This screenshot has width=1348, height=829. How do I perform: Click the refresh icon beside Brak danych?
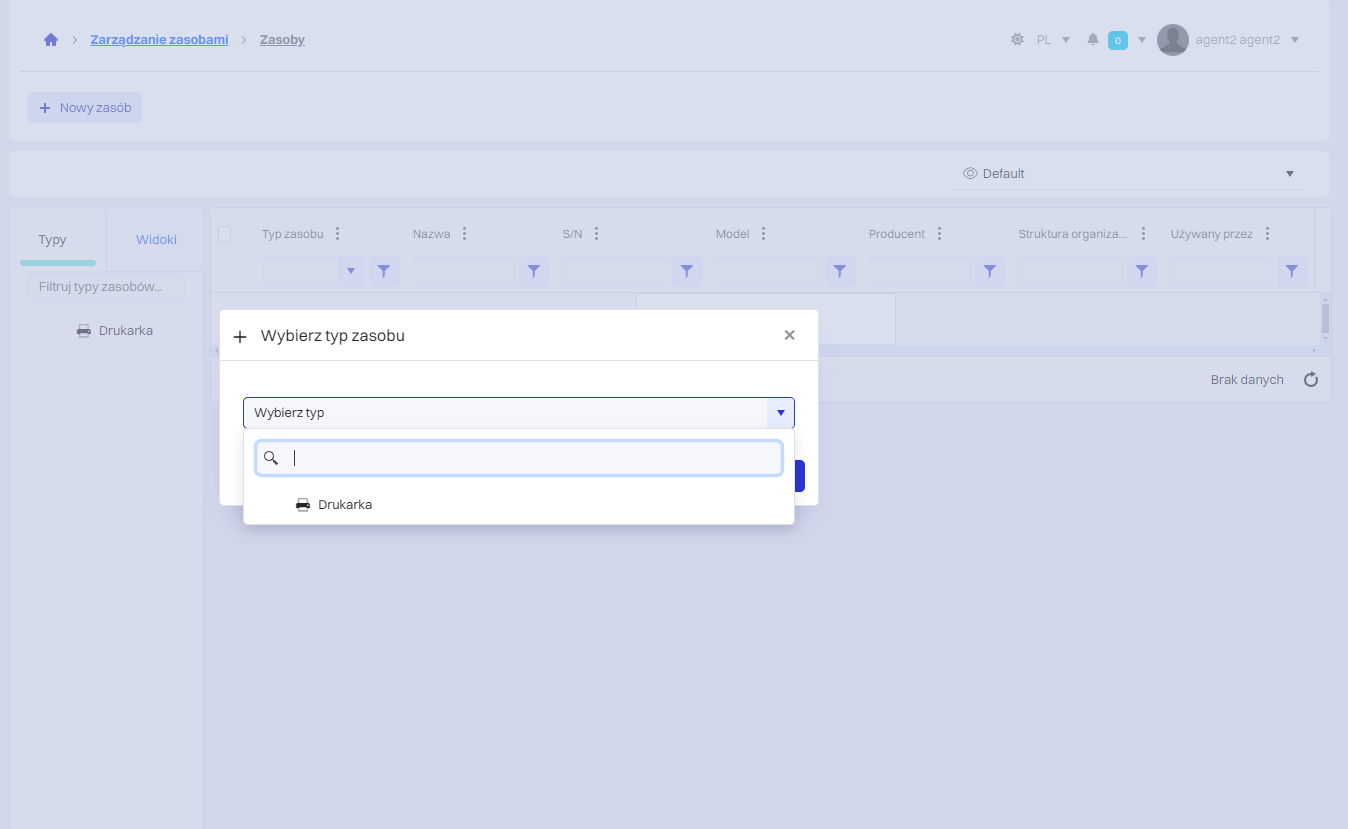click(1311, 380)
